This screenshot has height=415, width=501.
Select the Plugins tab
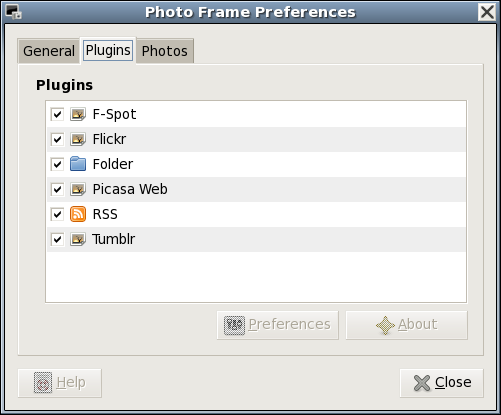pos(108,50)
